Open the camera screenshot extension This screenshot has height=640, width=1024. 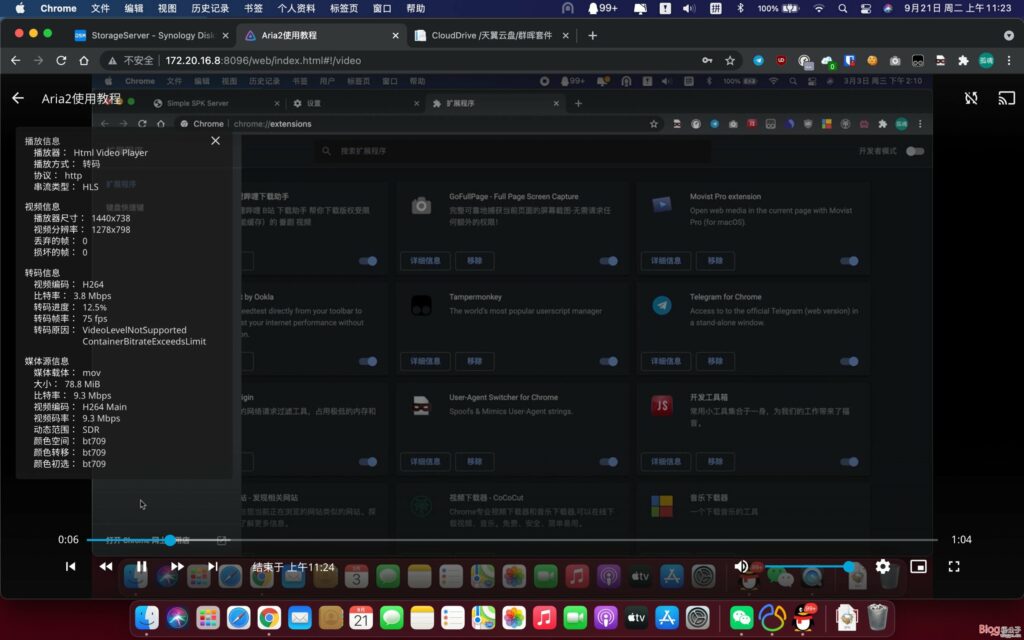[x=895, y=60]
